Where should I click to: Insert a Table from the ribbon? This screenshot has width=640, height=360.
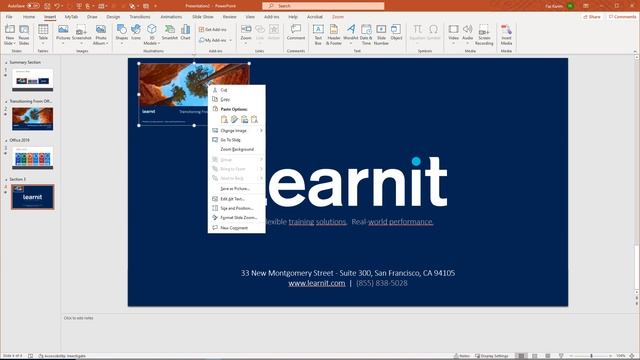pyautogui.click(x=43, y=35)
